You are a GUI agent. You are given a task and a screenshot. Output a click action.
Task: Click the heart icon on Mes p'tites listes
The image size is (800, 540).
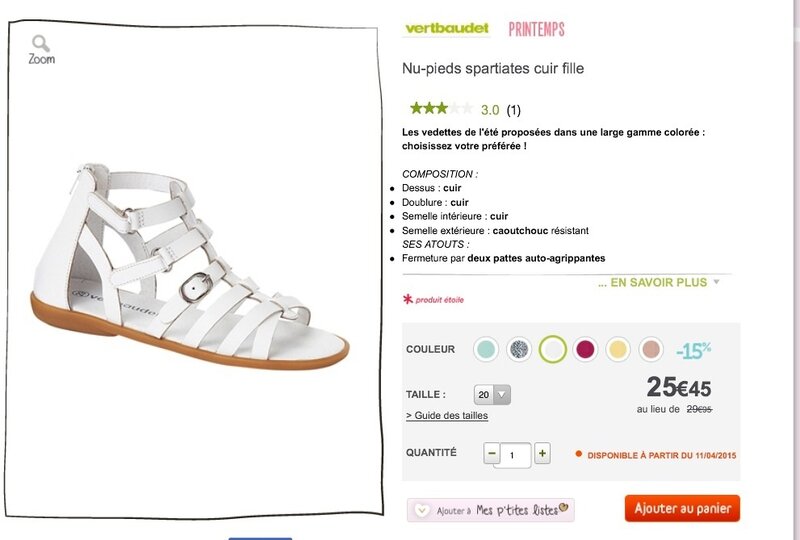tap(421, 510)
